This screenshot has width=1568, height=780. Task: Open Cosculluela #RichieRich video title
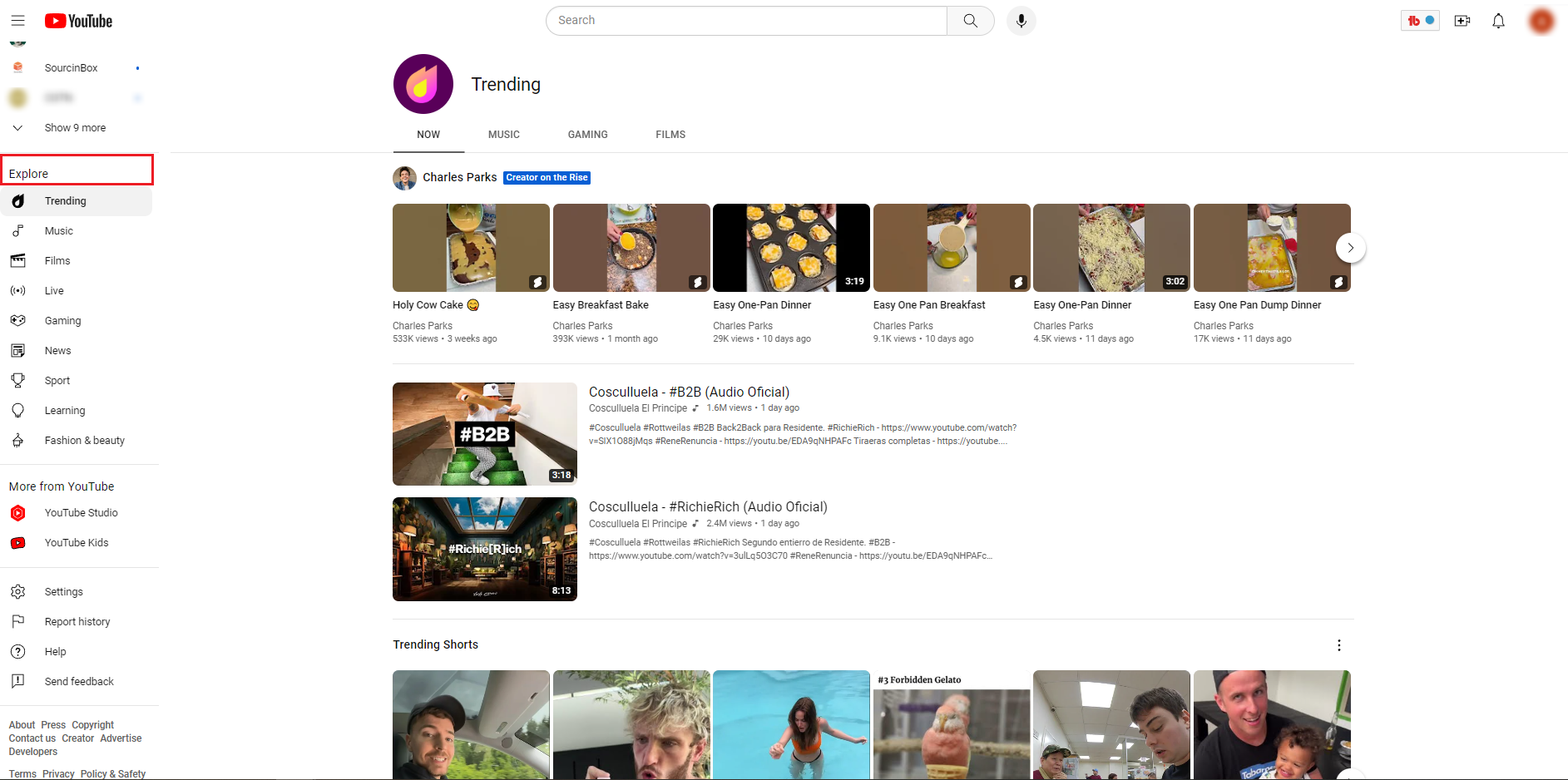point(707,506)
